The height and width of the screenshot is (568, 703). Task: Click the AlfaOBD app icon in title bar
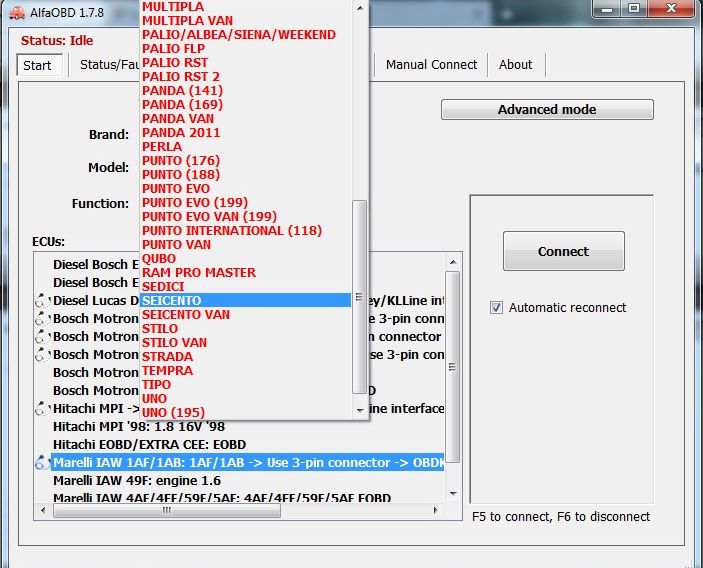pos(13,13)
